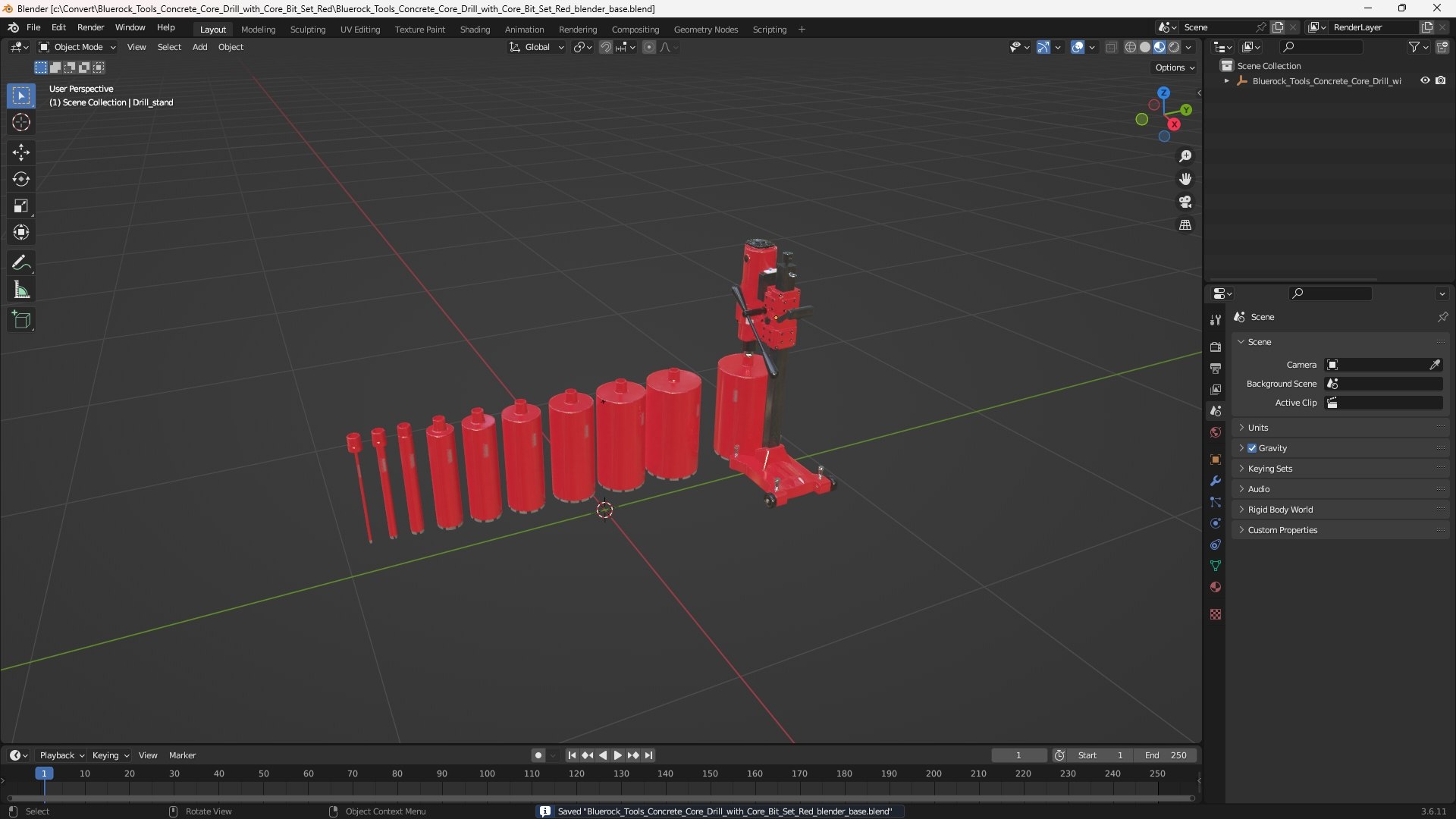The height and width of the screenshot is (819, 1456).
Task: Open the viewport Options dropdown
Action: pos(1175,67)
